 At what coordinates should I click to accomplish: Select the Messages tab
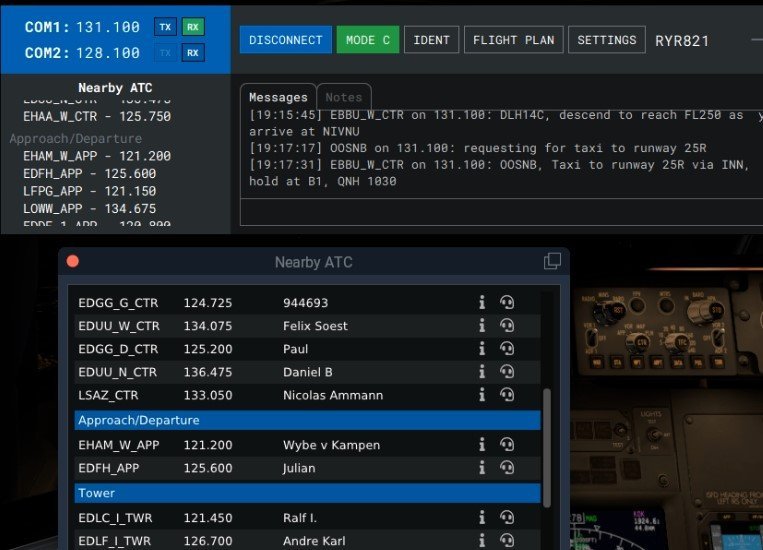[x=277, y=97]
